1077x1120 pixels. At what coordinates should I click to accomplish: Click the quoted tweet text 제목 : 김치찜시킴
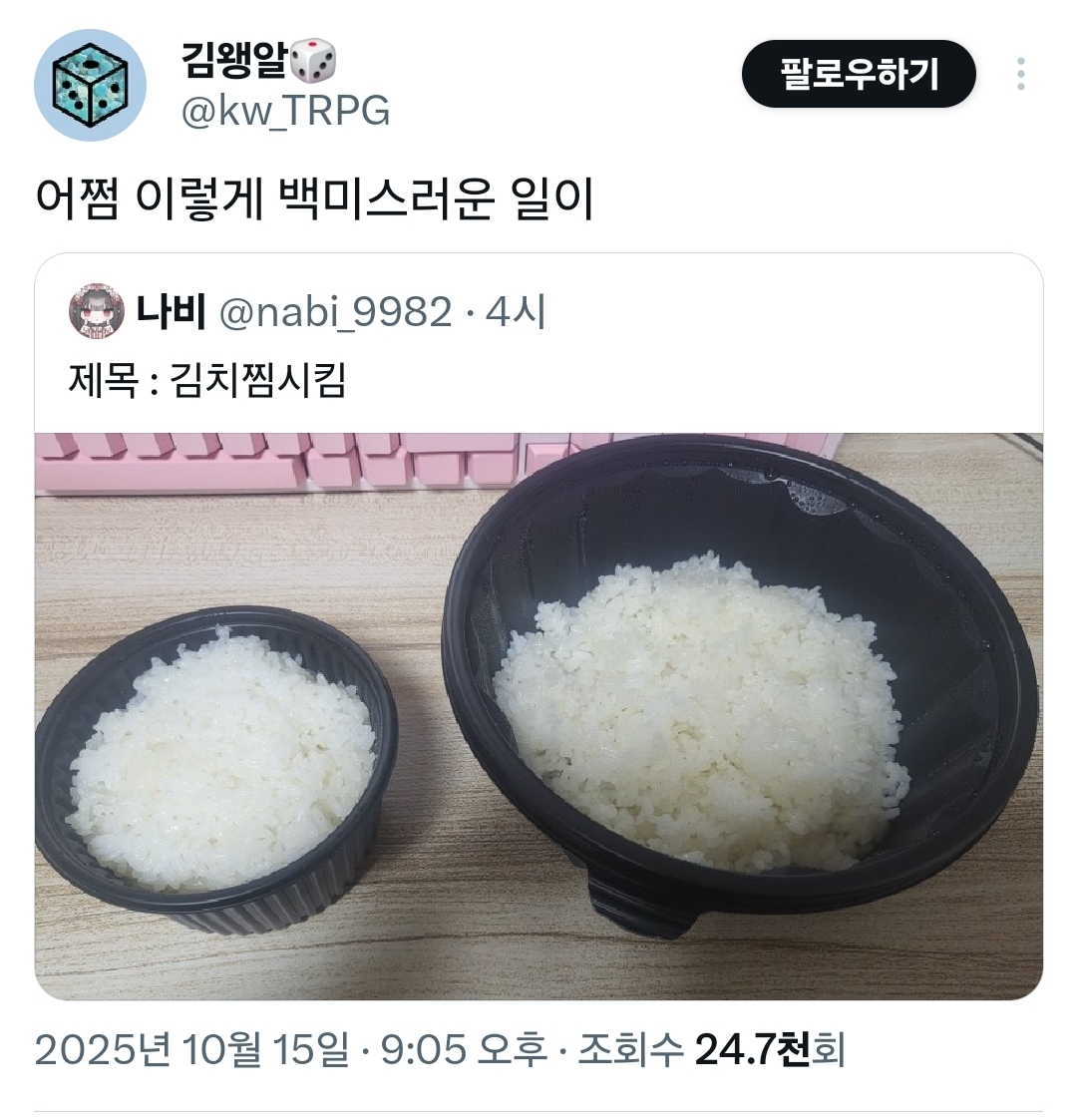click(x=207, y=381)
